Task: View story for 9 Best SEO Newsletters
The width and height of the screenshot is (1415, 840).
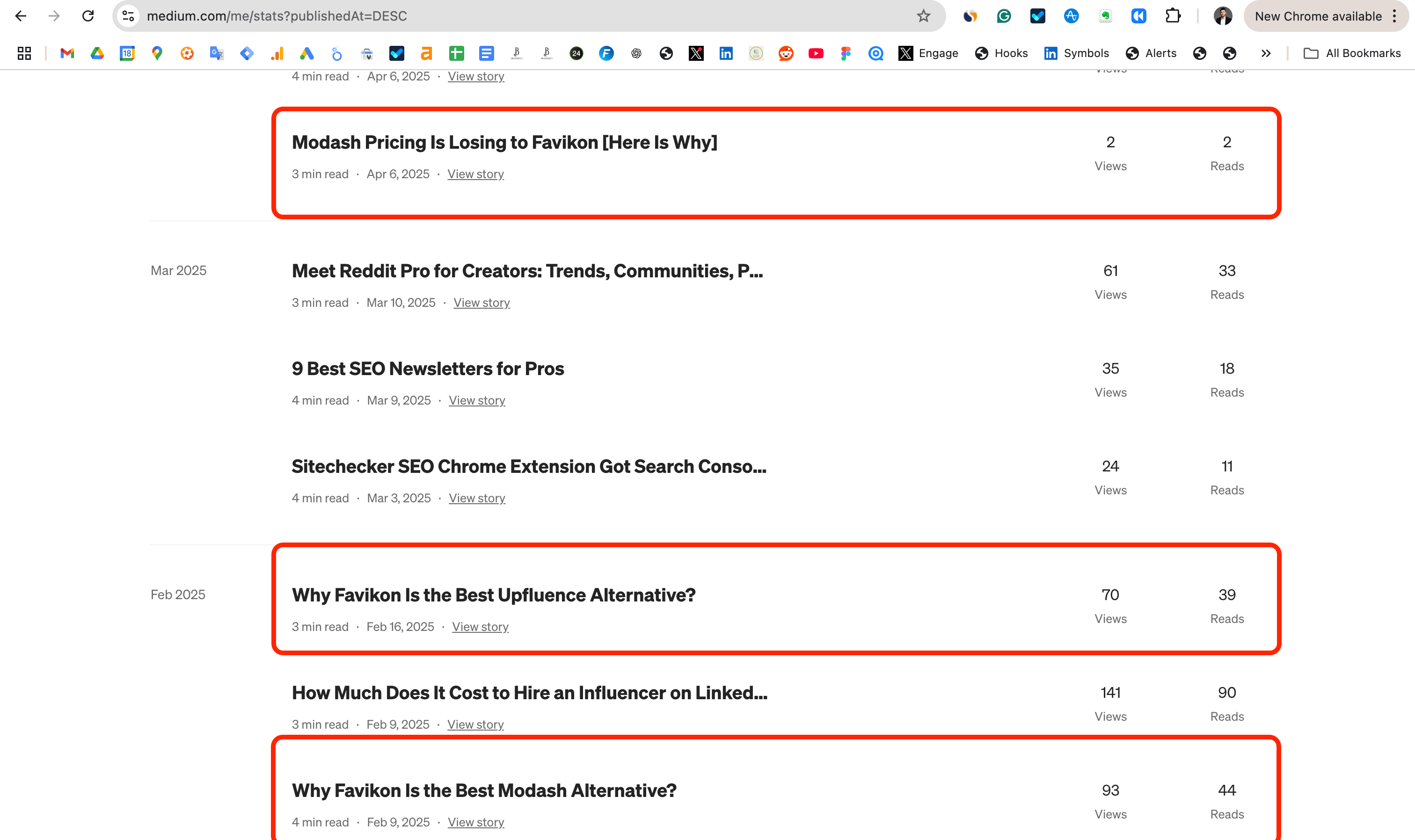Action: click(477, 401)
